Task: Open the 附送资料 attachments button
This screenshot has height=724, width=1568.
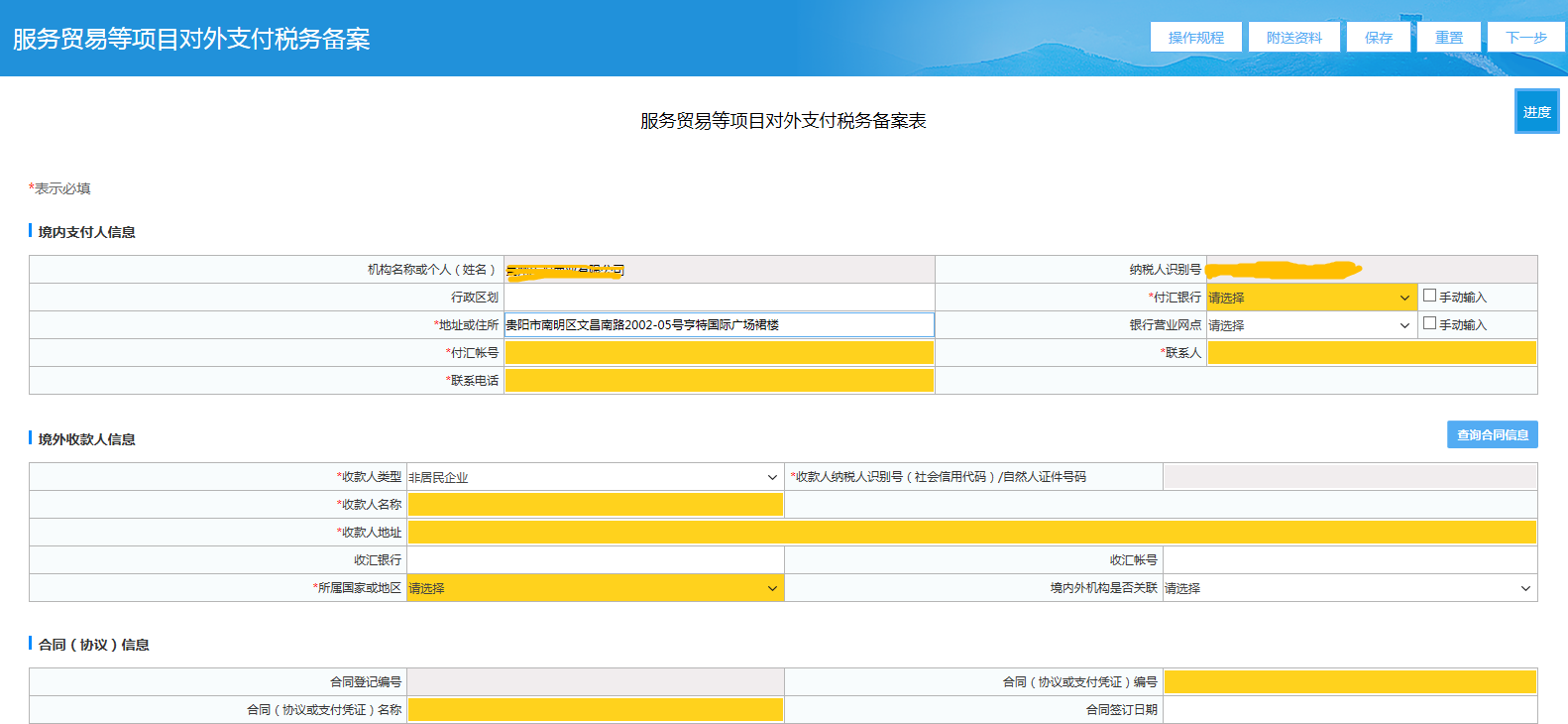Action: tap(1293, 38)
